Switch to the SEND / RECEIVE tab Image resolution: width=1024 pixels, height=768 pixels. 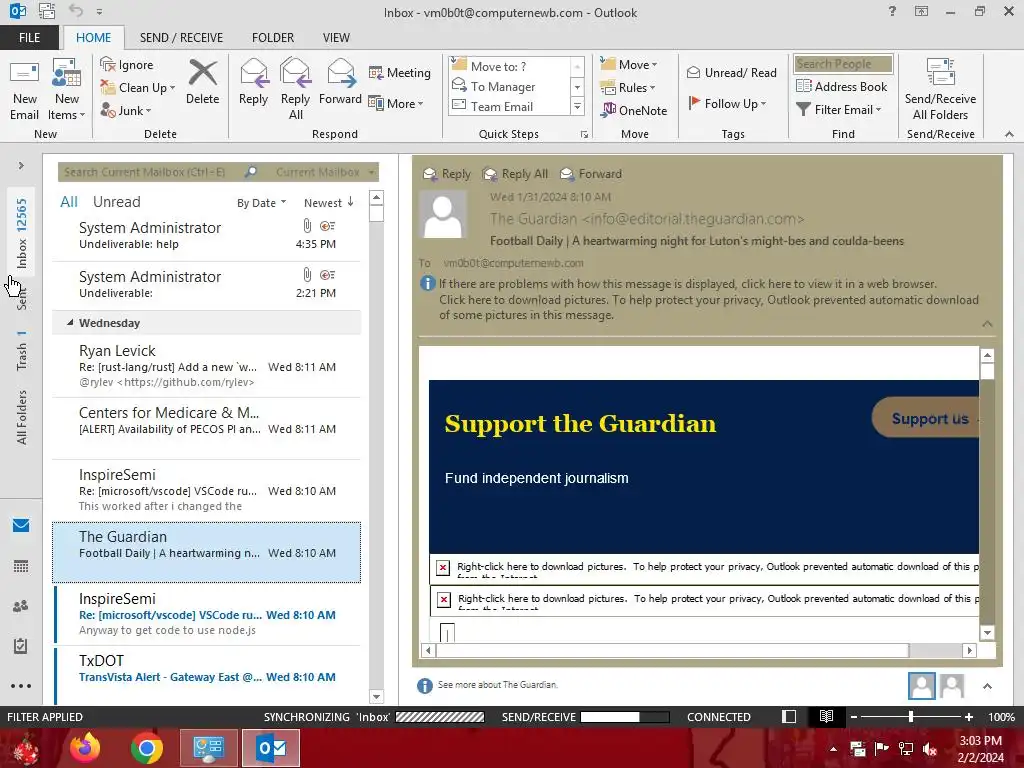coord(181,38)
